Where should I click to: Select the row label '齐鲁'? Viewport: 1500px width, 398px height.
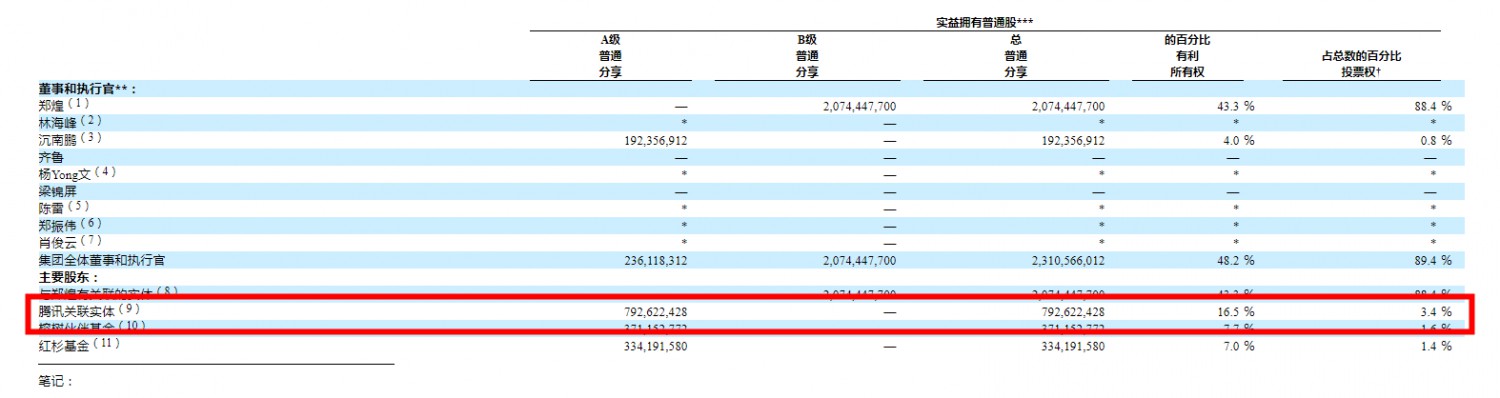pyautogui.click(x=50, y=156)
